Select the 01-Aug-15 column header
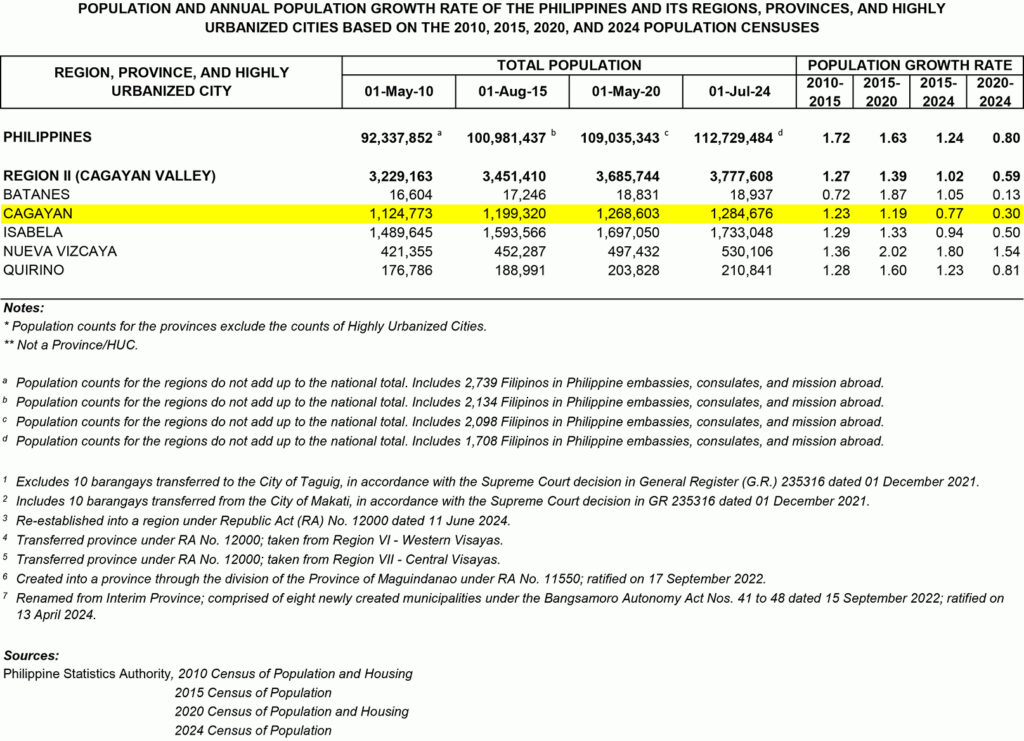Screen dimensions: 1024x741 pyautogui.click(x=512, y=92)
